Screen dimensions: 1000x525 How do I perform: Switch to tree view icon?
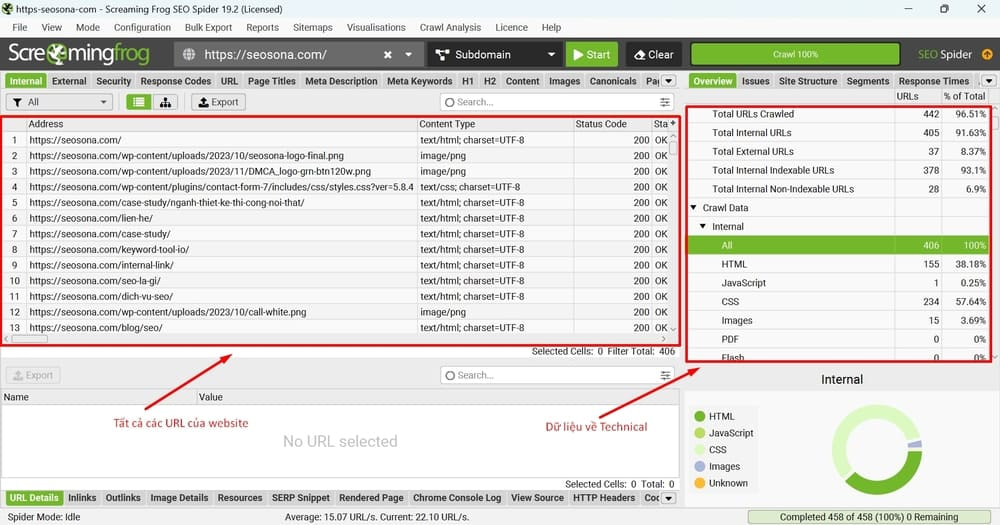tap(165, 102)
